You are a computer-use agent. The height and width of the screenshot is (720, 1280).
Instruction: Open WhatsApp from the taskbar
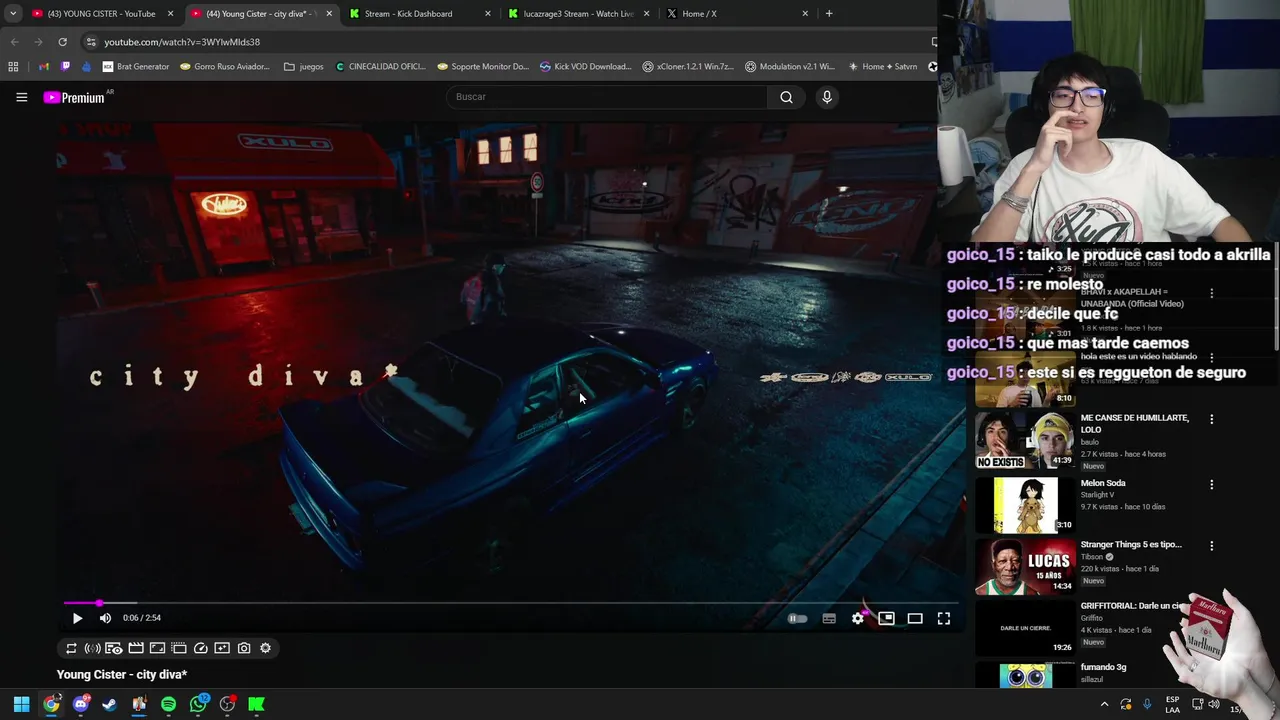tap(198, 704)
